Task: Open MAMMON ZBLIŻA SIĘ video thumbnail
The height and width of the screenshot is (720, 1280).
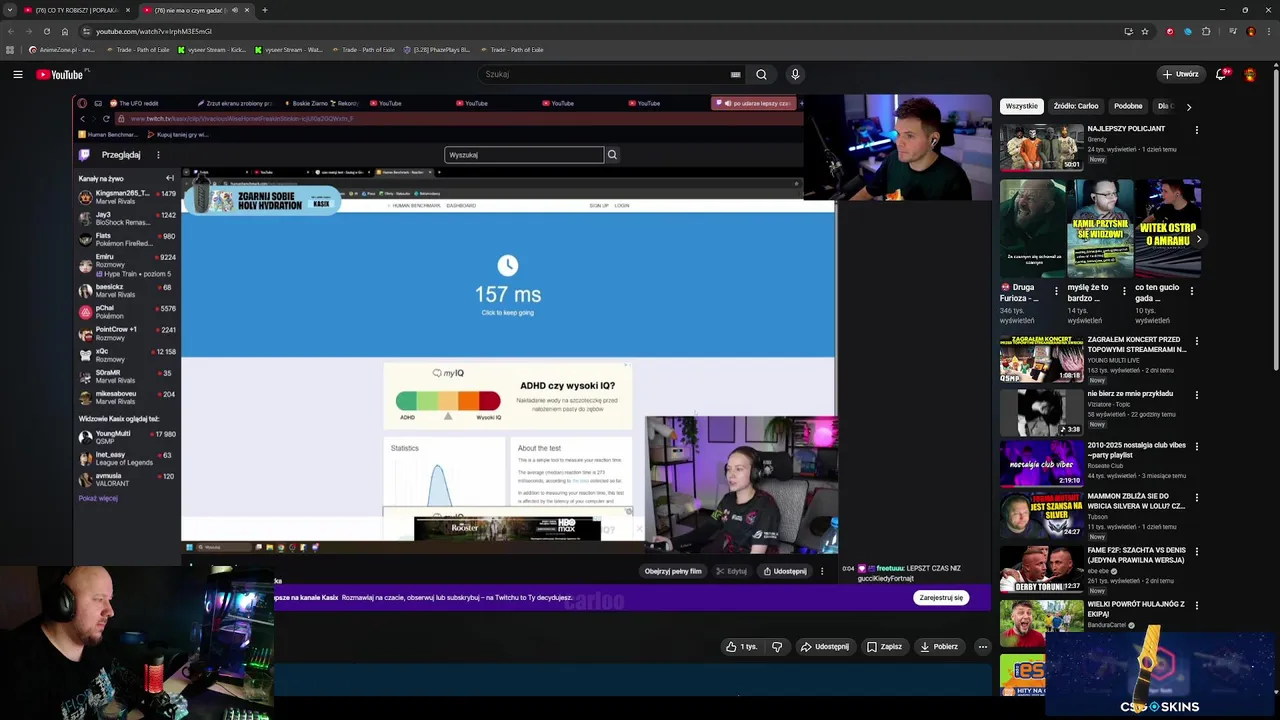Action: pyautogui.click(x=1042, y=514)
